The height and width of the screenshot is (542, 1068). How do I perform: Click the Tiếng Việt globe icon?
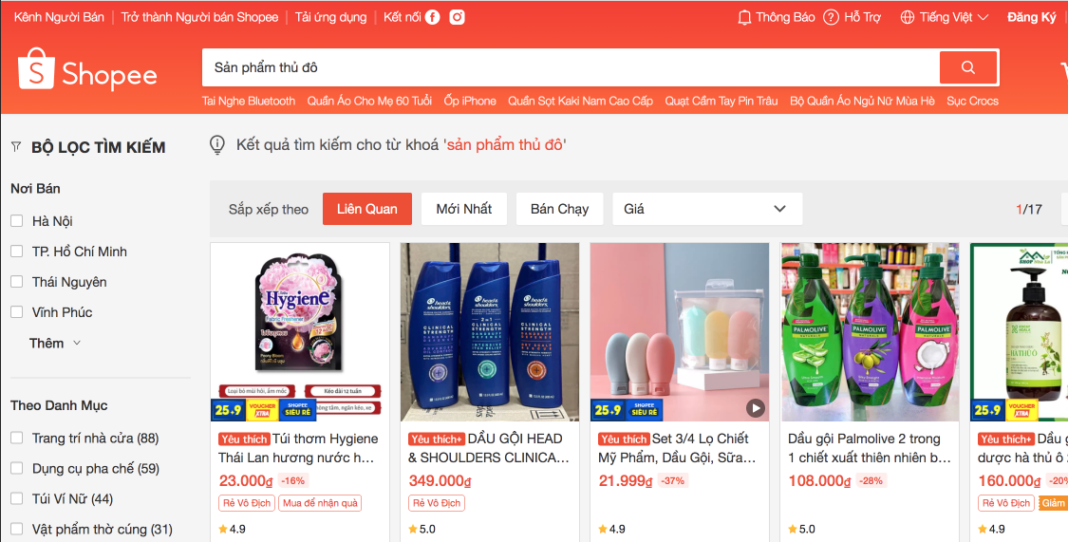pos(907,18)
